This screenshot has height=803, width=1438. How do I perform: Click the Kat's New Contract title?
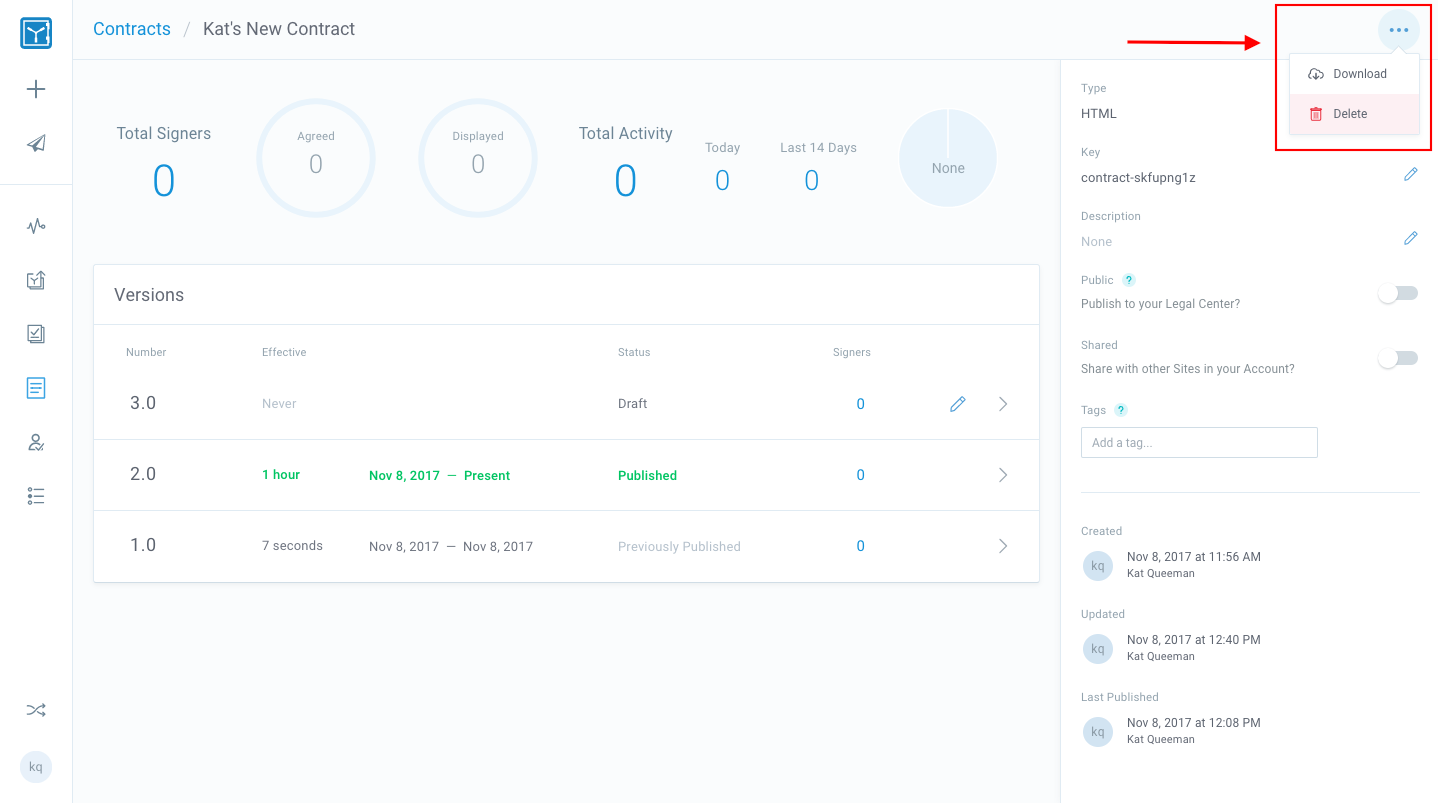[x=279, y=29]
